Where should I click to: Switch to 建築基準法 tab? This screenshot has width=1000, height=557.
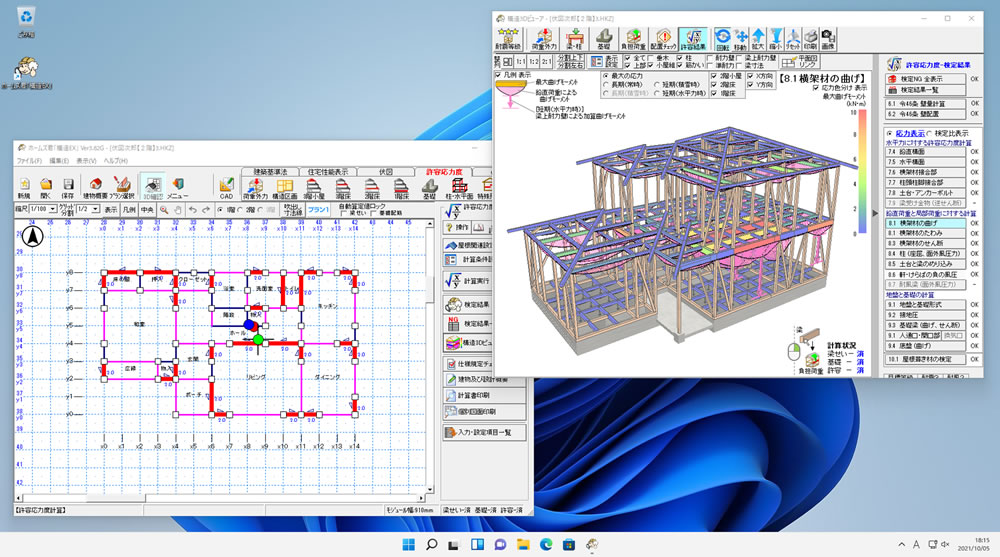pyautogui.click(x=270, y=172)
